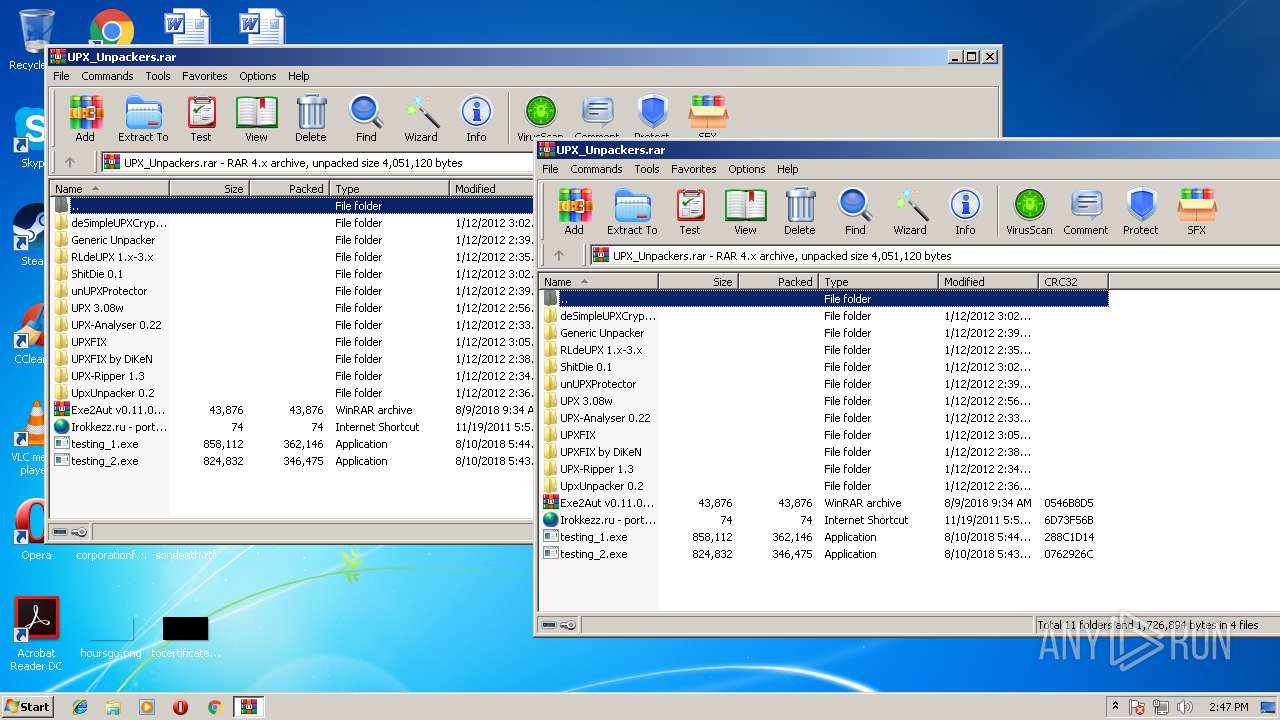Click Find icon in back WinRAR window
The width and height of the screenshot is (1280, 720).
tap(366, 119)
